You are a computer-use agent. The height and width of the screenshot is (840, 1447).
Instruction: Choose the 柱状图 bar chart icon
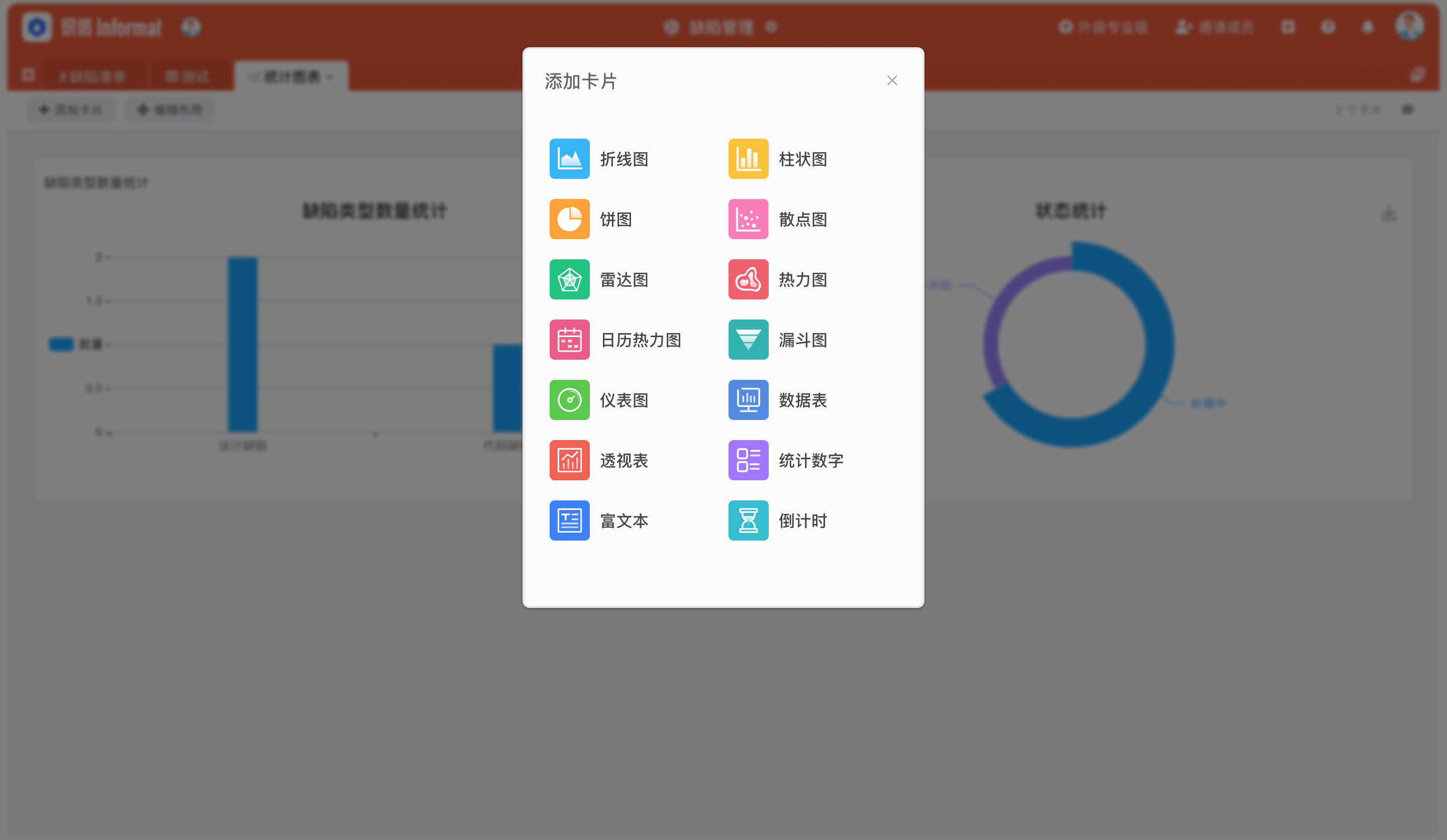click(748, 158)
